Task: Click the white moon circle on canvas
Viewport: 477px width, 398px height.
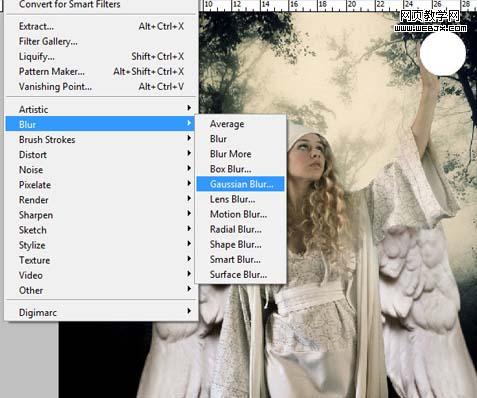Action: [443, 53]
